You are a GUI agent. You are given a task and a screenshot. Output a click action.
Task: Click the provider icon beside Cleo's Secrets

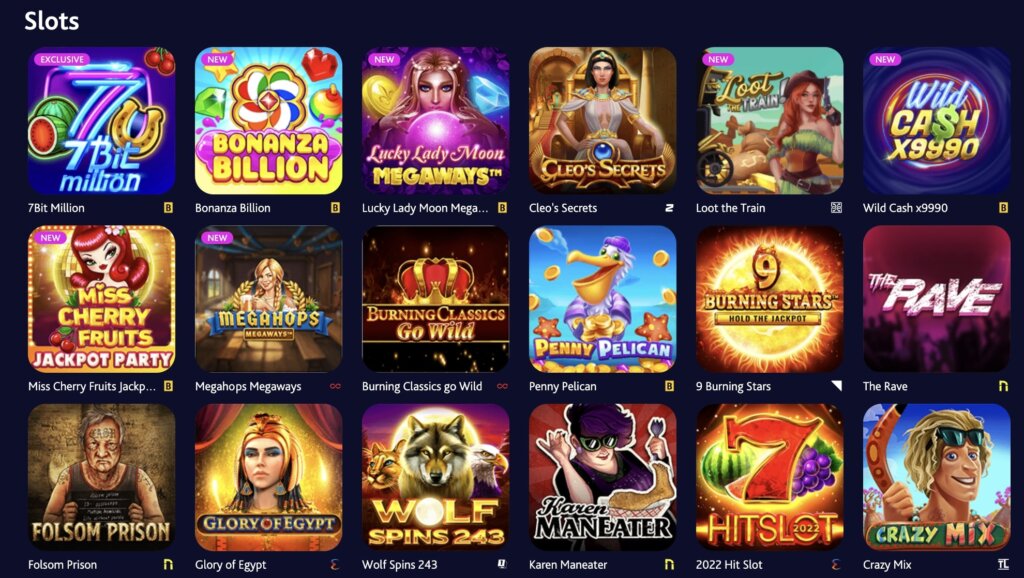click(x=669, y=208)
